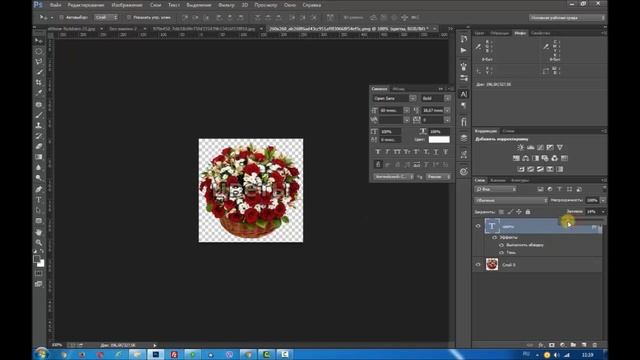The image size is (640, 360).
Task: Add layer mask icon at panel bottom
Action: tap(552, 345)
